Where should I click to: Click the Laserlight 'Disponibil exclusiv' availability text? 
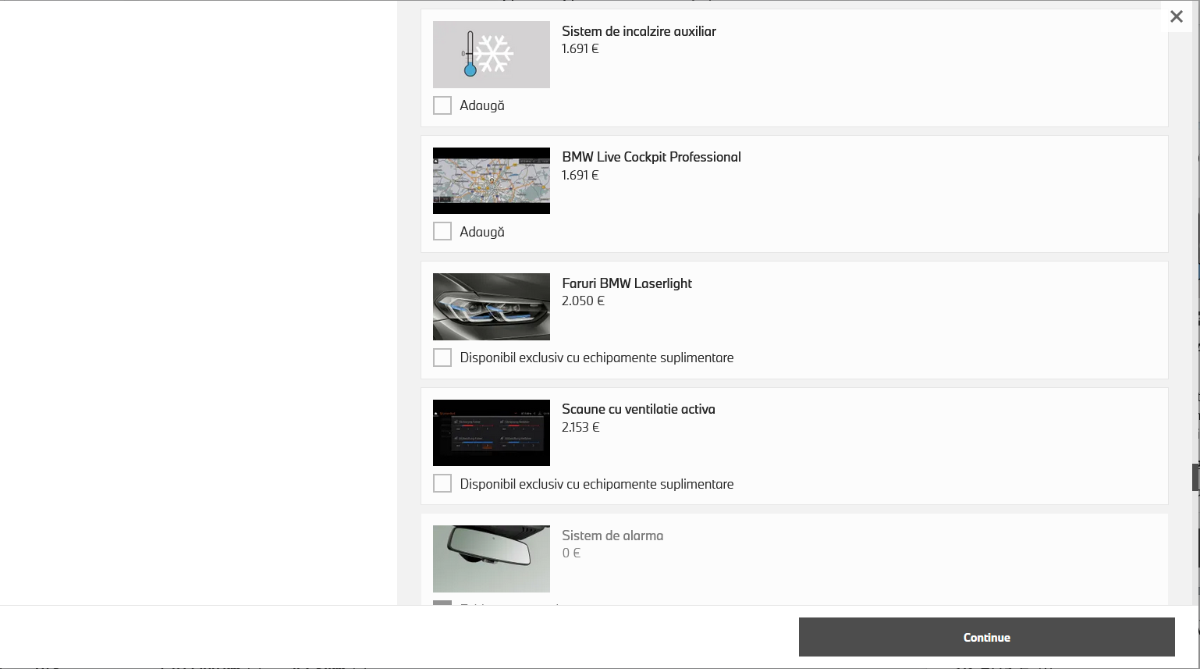click(597, 357)
